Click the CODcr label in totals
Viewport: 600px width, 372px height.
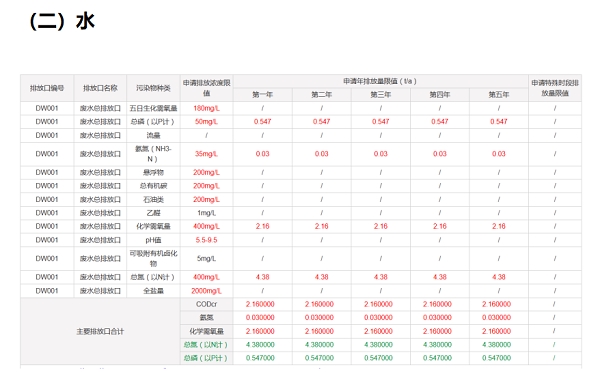tap(206, 304)
